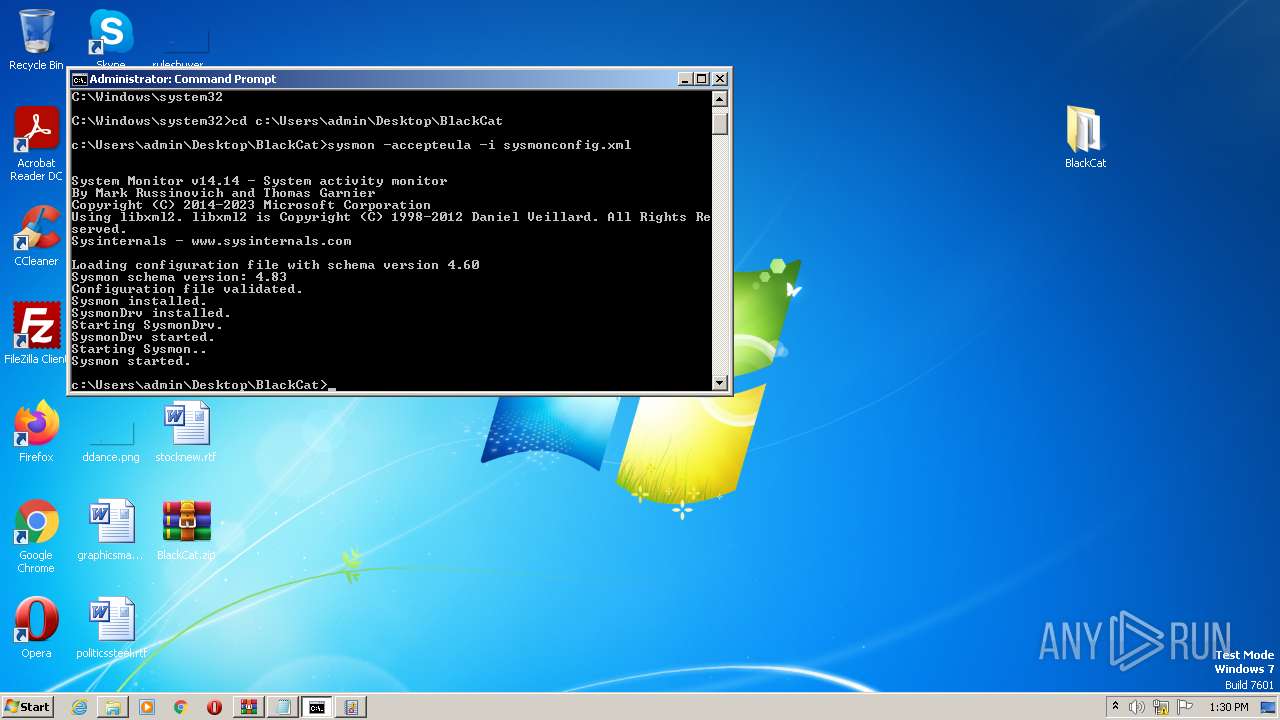Show hidden tray icons
Viewport: 1280px width, 720px height.
[x=1115, y=707]
